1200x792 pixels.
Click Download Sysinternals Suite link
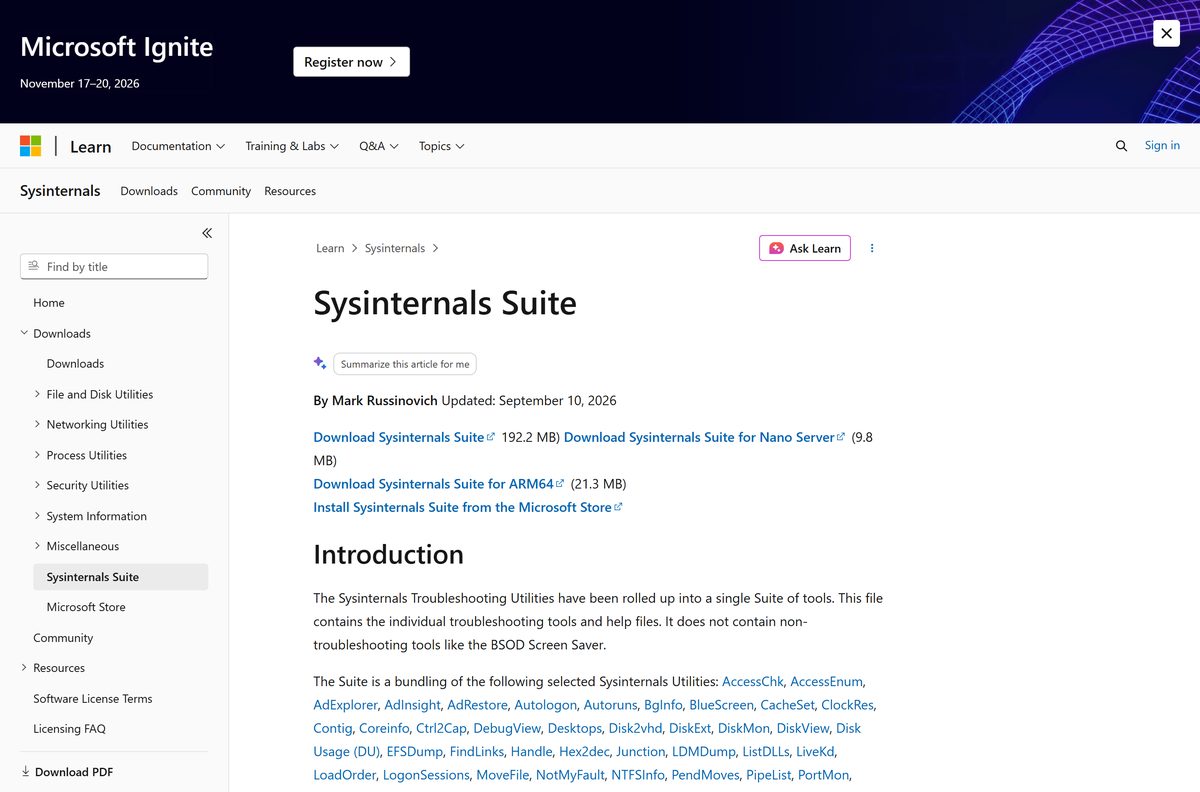coord(404,437)
